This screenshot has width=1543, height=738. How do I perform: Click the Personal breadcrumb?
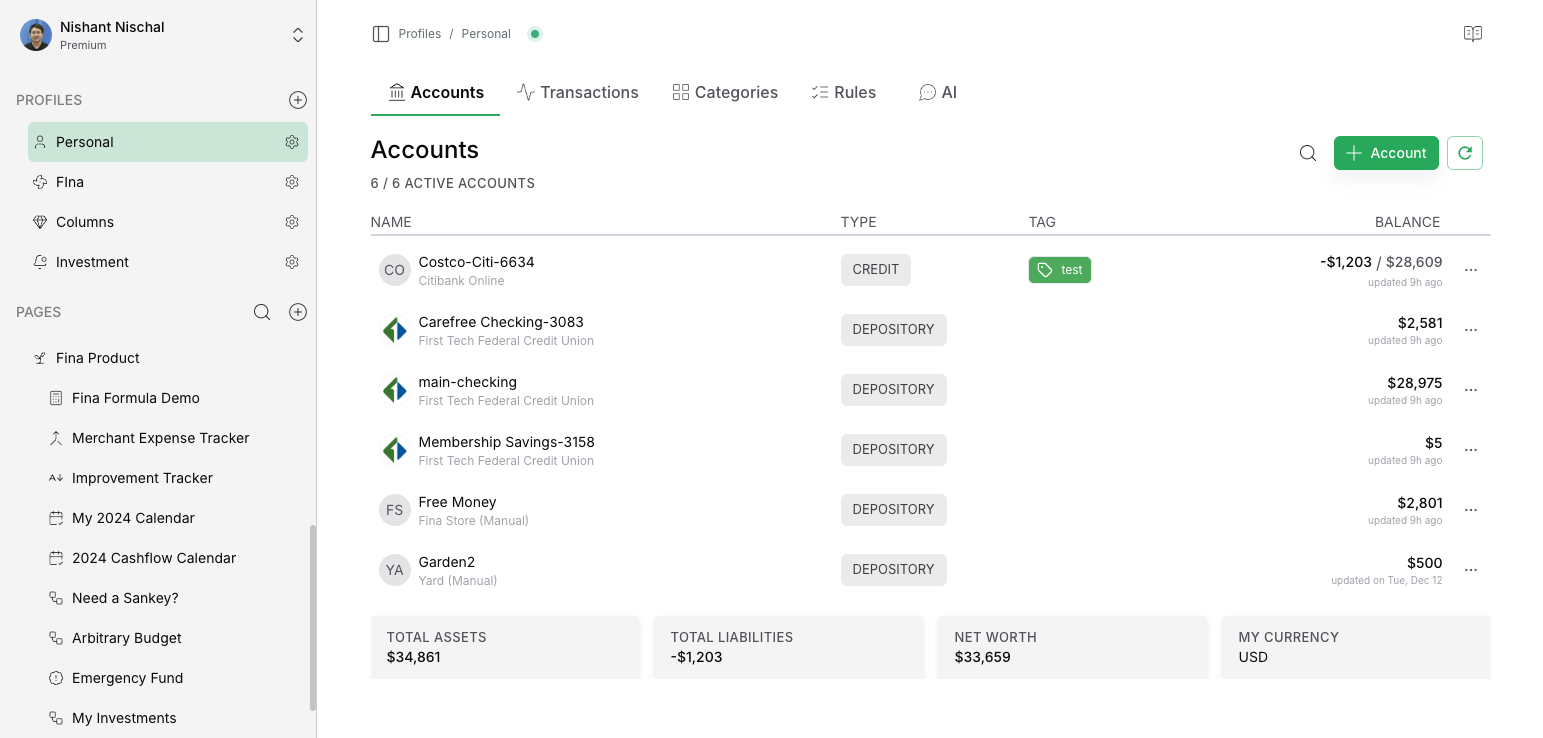(486, 34)
